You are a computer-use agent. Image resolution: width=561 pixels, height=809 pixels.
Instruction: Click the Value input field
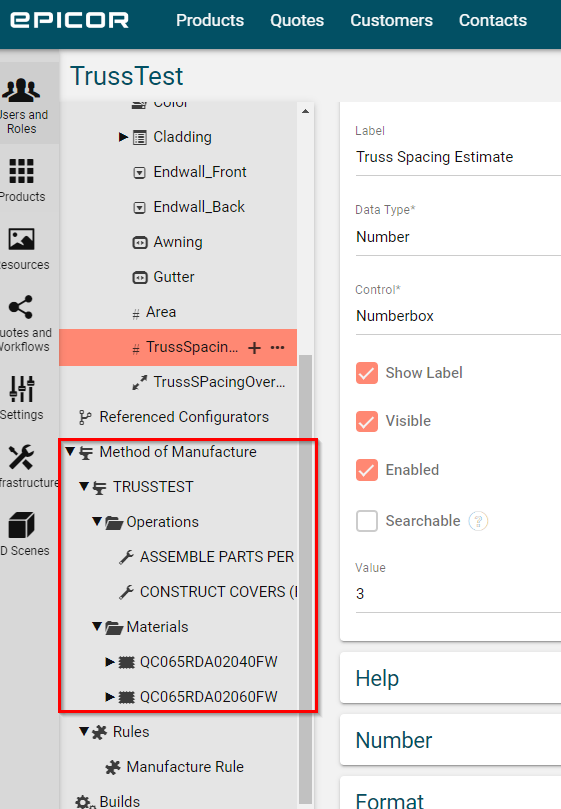coord(458,594)
